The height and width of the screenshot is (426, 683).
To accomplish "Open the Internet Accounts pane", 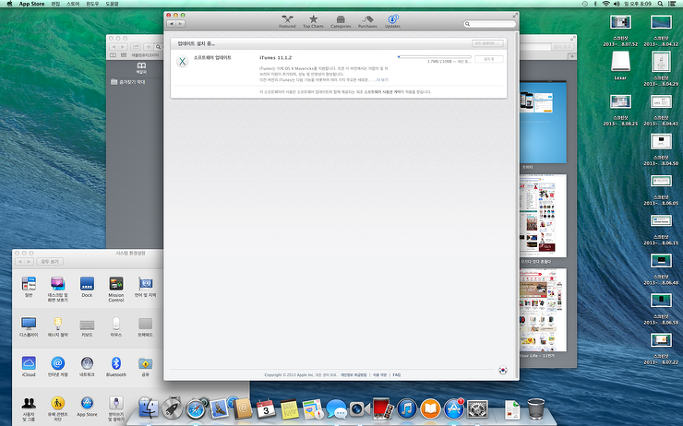I will (x=57, y=366).
